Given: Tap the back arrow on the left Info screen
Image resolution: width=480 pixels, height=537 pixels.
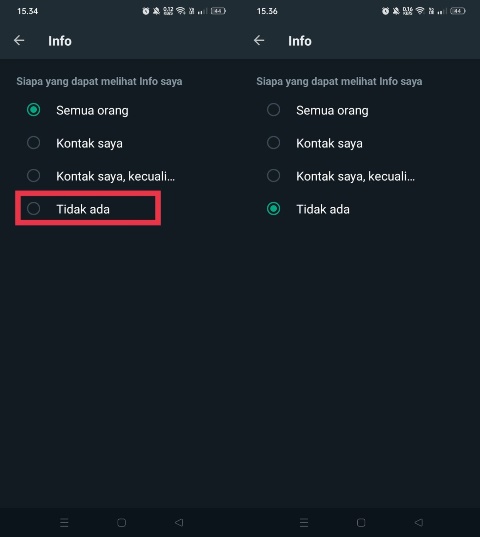Looking at the screenshot, I should [x=19, y=41].
